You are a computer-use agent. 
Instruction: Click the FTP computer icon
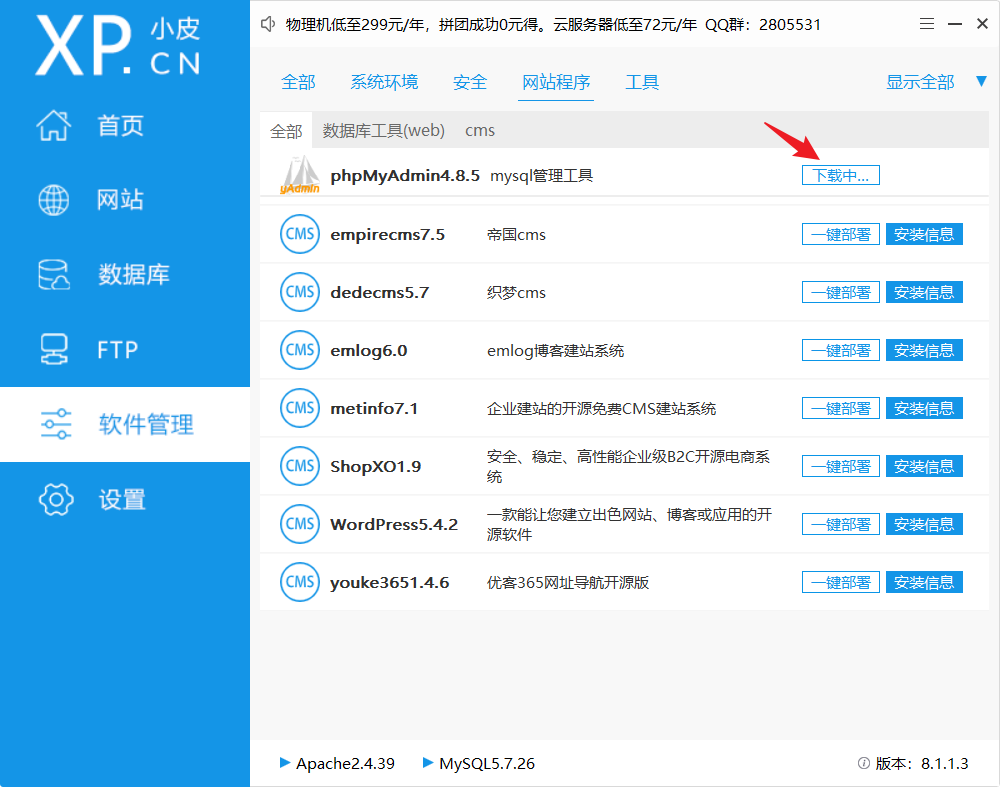click(x=53, y=349)
